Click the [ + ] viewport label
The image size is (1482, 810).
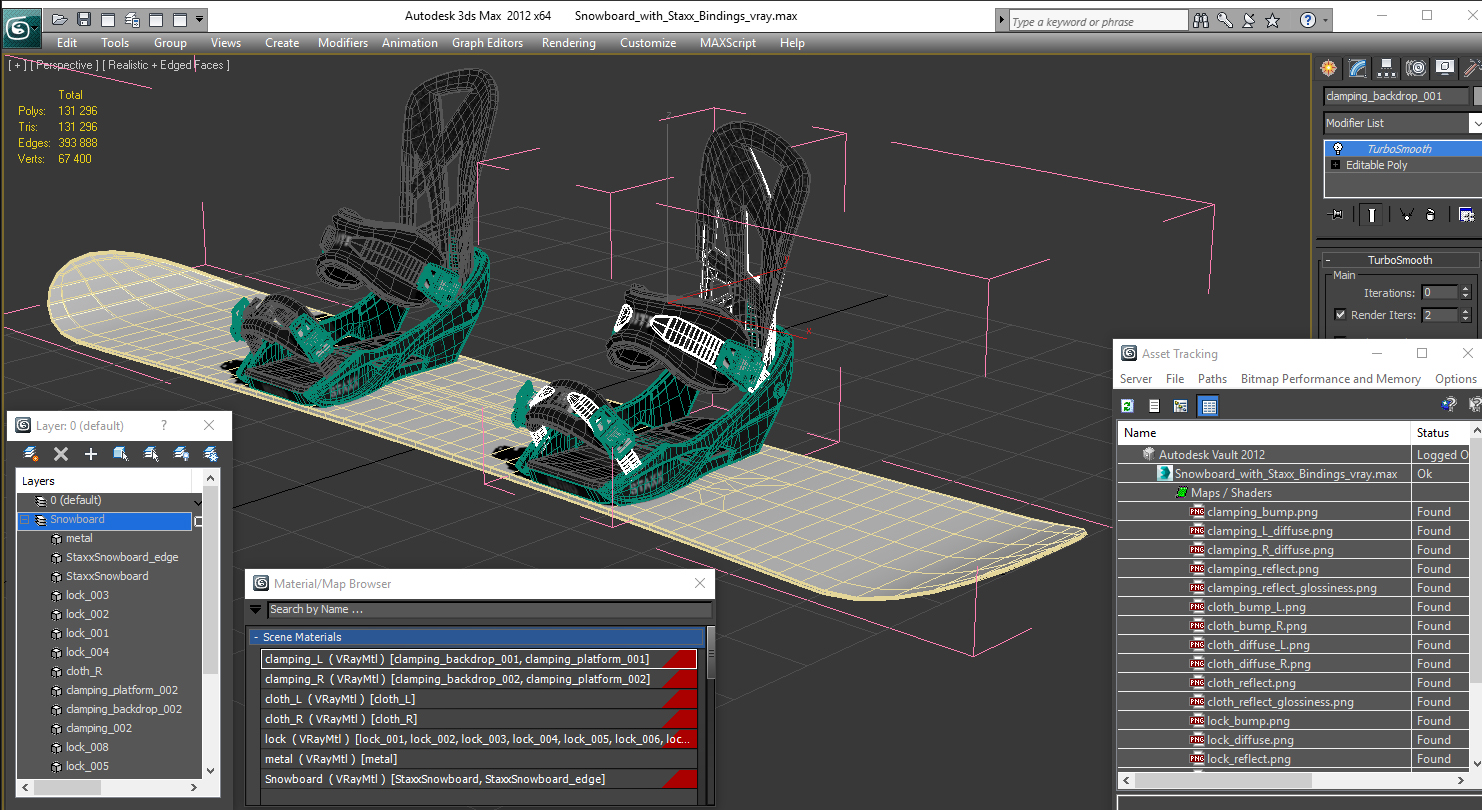(x=17, y=65)
